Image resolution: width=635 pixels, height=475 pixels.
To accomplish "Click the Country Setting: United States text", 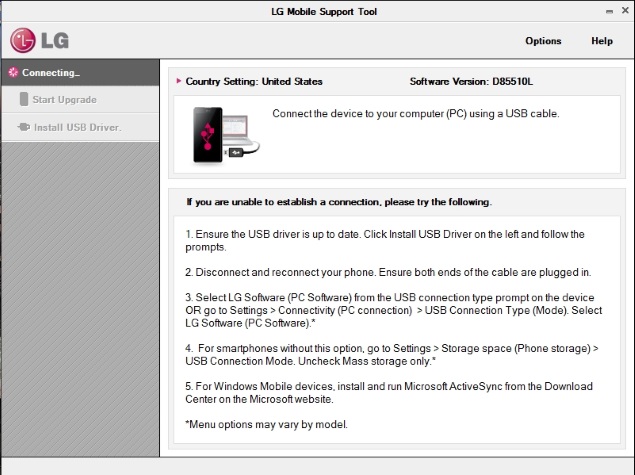I will [x=254, y=81].
